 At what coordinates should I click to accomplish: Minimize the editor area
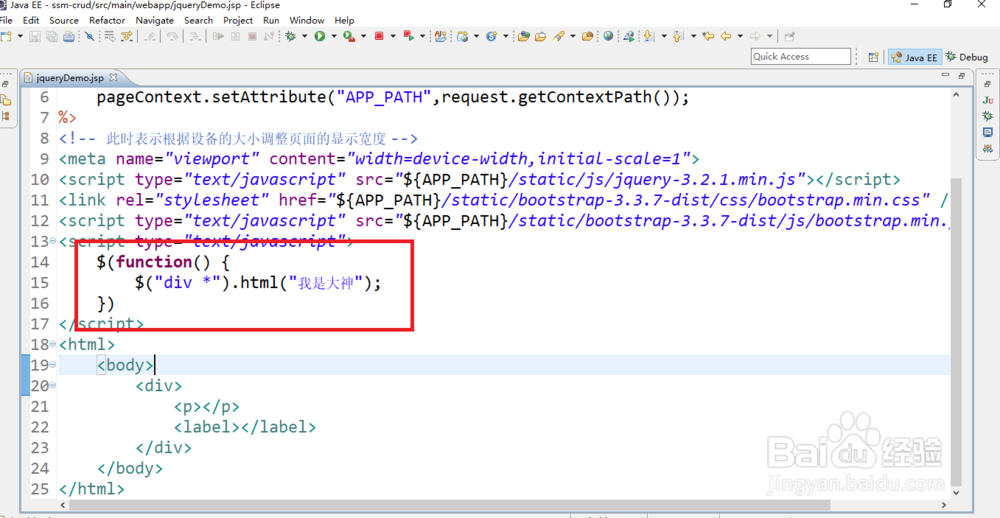tap(946, 75)
